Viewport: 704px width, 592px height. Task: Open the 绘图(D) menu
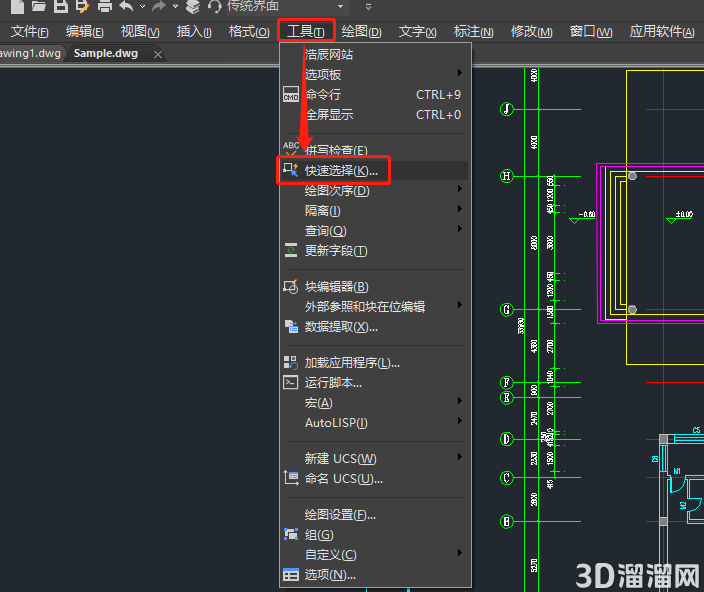click(x=361, y=32)
